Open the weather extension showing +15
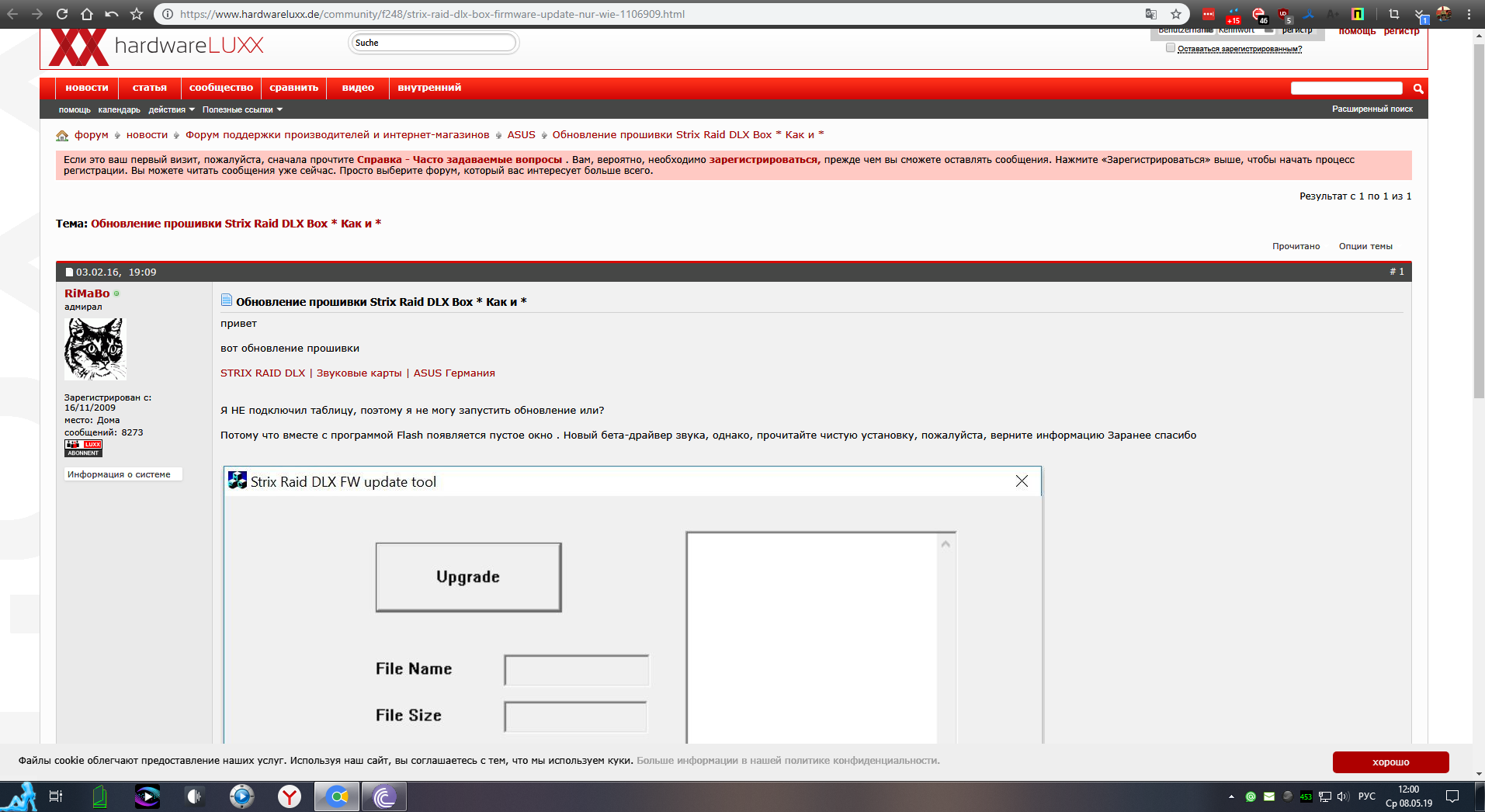This screenshot has height=812, width=1485. 1233,15
